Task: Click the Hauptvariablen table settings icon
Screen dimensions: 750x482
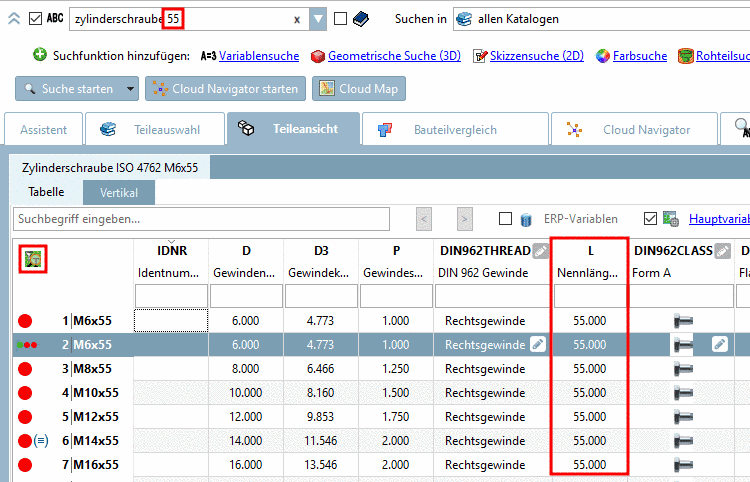Action: [x=671, y=219]
